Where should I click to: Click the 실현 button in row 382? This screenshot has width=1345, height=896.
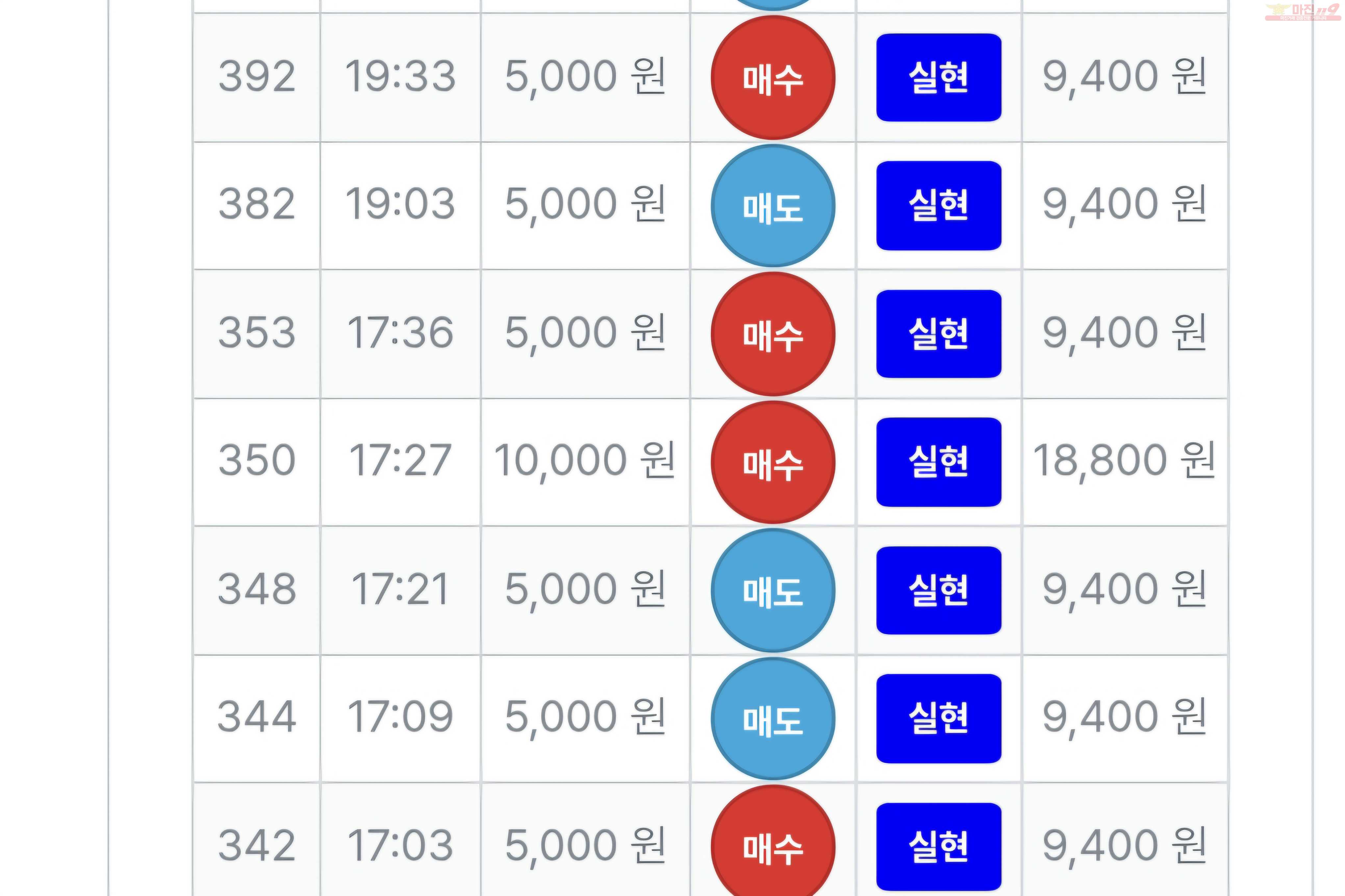939,206
